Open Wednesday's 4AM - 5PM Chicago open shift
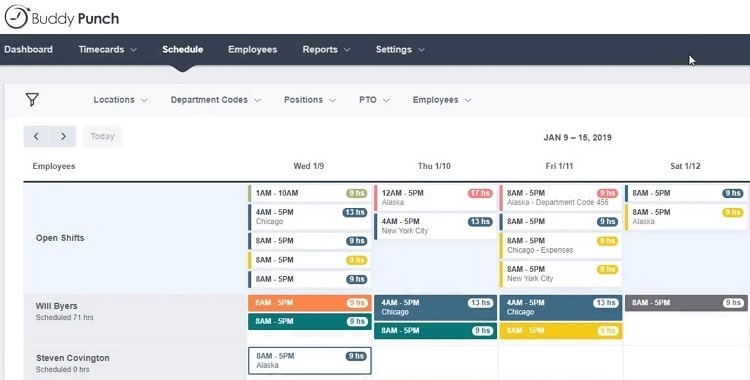The image size is (750, 380). pyautogui.click(x=309, y=217)
